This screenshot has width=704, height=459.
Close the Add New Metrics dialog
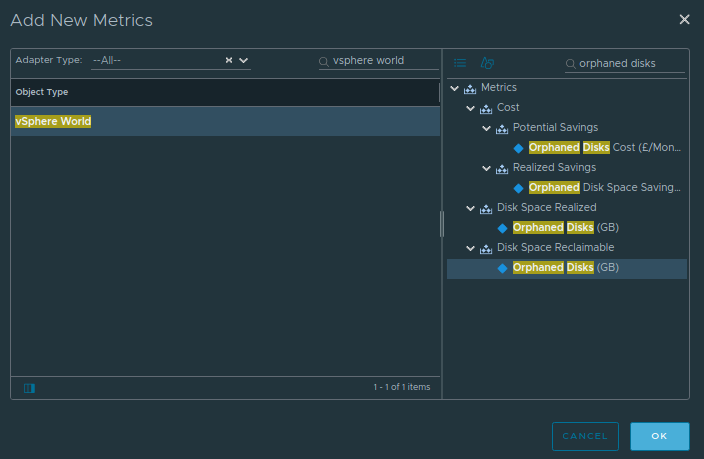tap(684, 19)
